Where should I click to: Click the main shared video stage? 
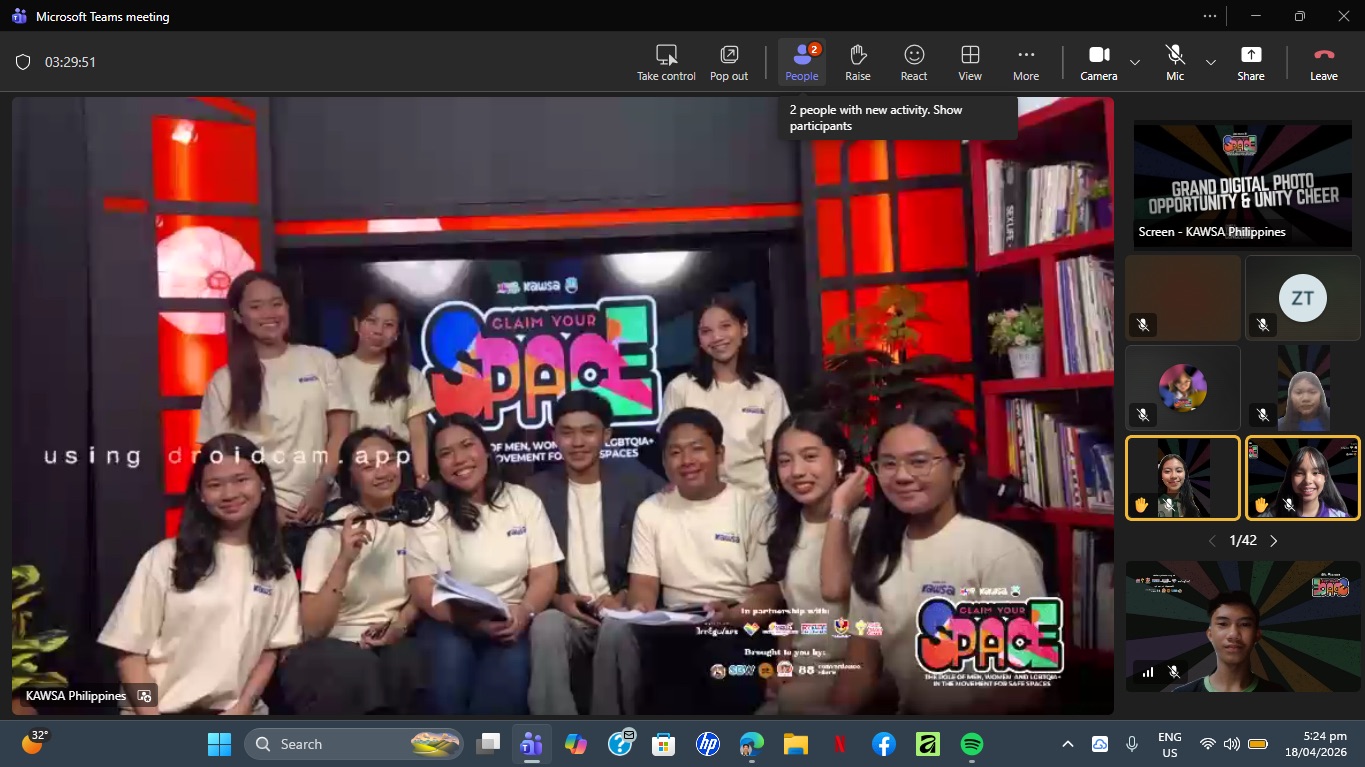pyautogui.click(x=563, y=406)
